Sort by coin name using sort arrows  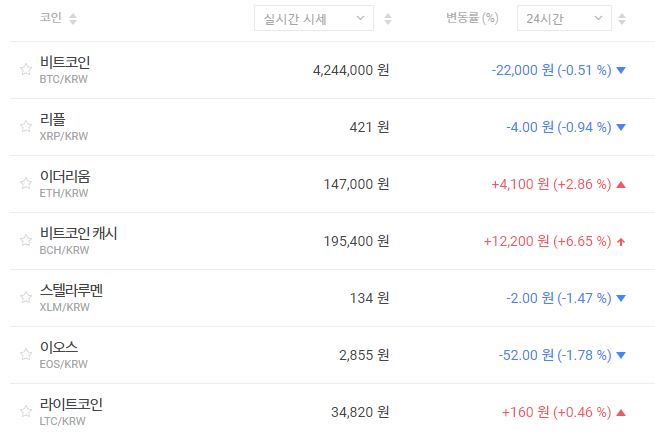(73, 19)
